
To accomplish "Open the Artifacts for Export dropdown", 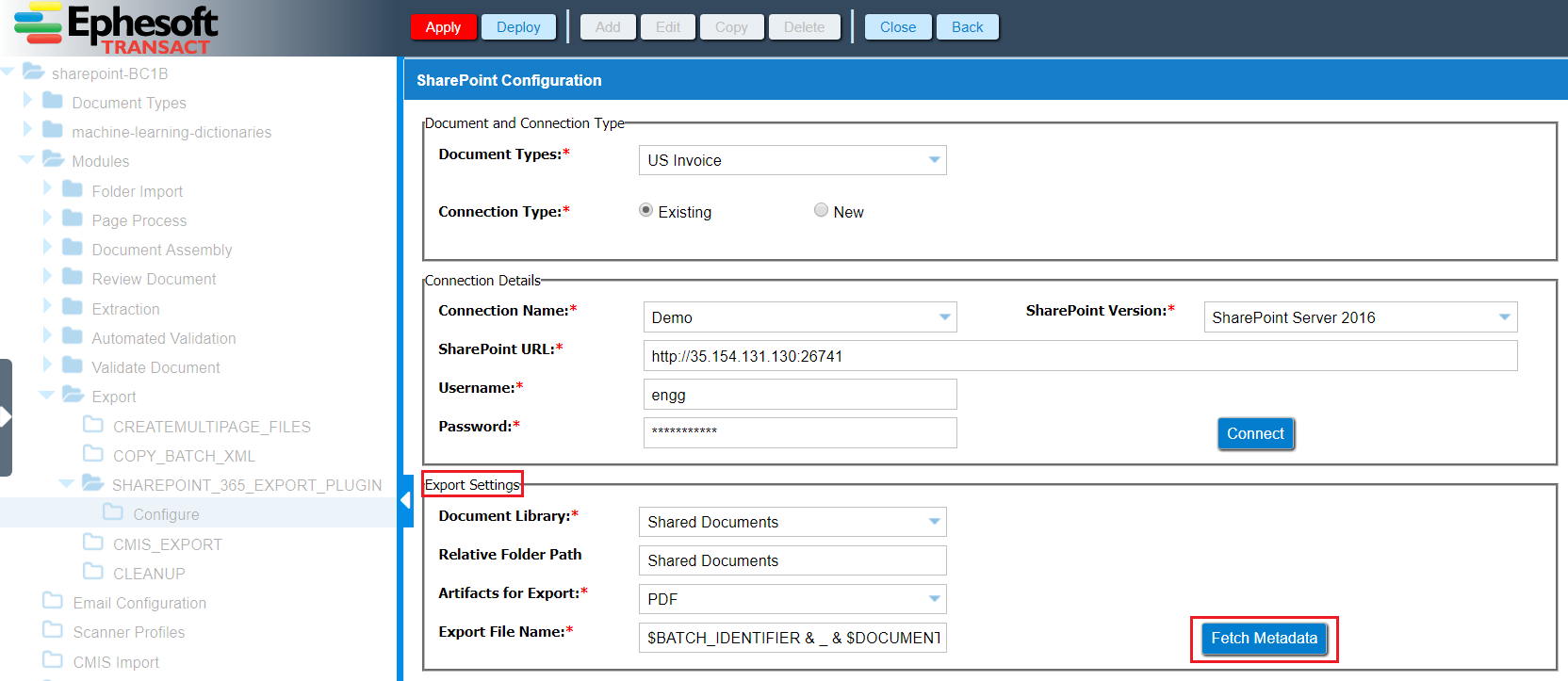I will coord(934,599).
